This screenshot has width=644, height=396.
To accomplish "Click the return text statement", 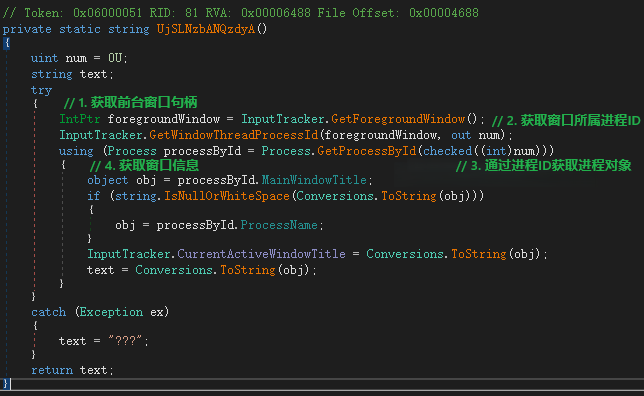I will 72,370.
